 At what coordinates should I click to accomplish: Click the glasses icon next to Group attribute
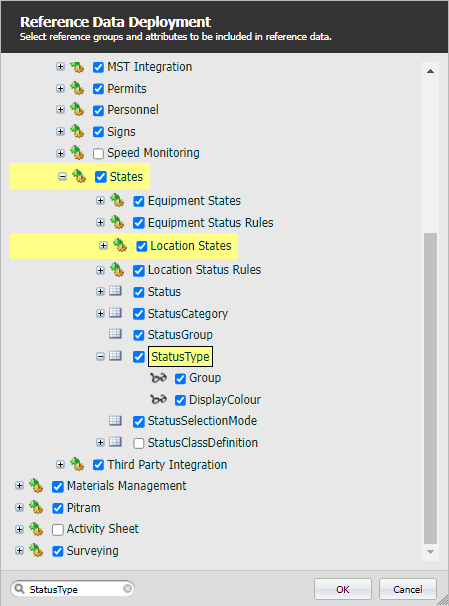click(158, 378)
